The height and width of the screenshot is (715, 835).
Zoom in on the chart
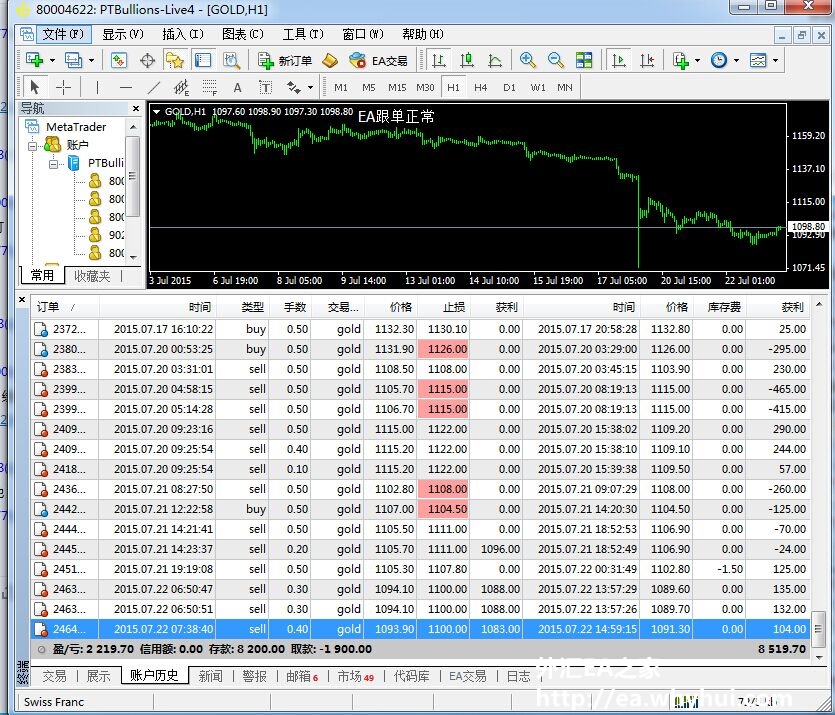[x=528, y=60]
